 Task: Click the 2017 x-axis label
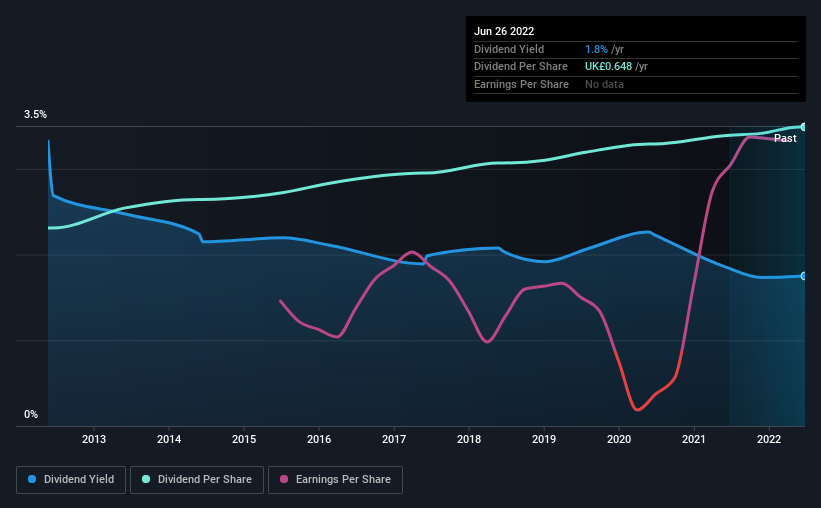click(x=394, y=439)
